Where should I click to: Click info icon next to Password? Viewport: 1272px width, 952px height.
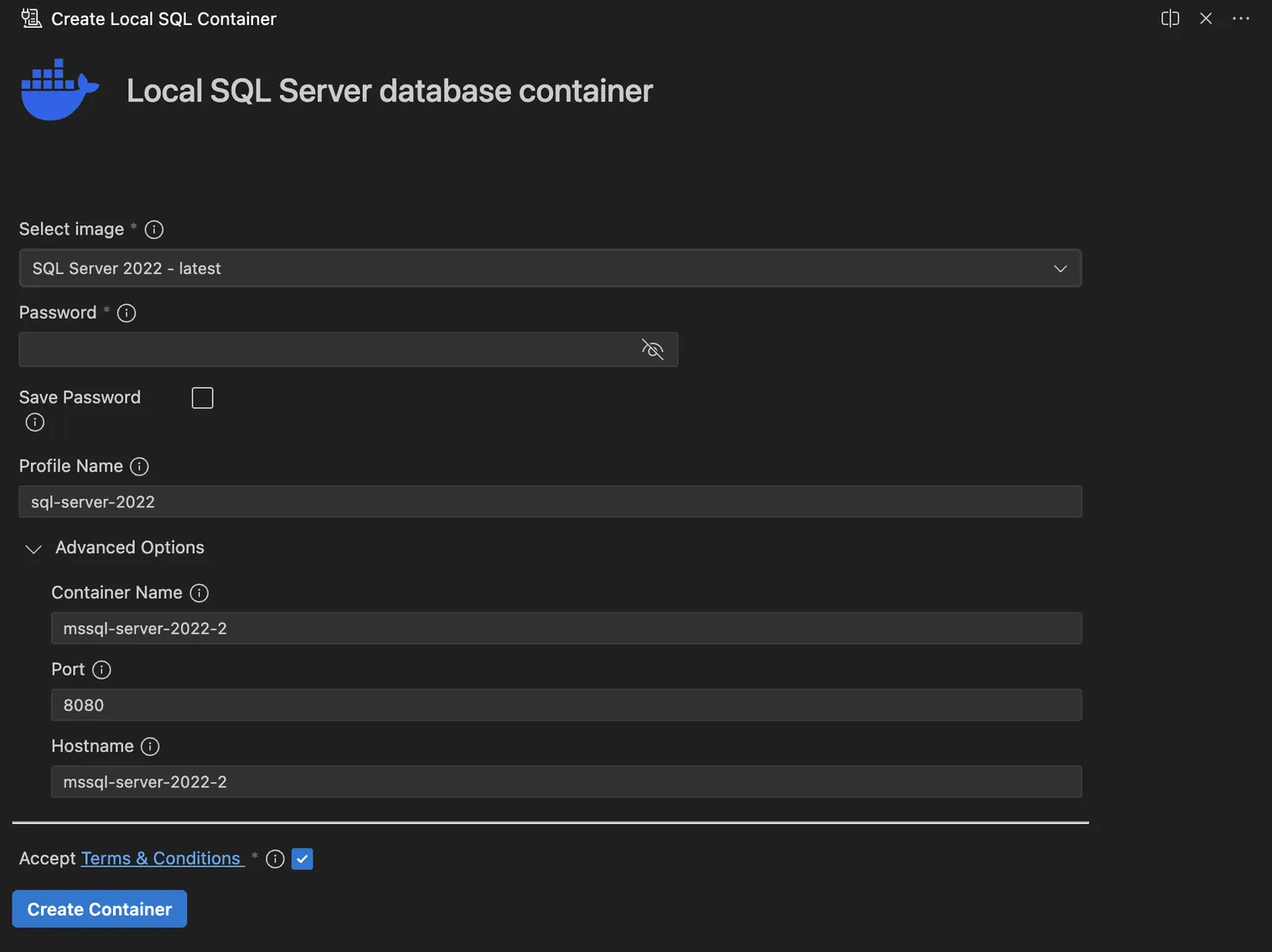pos(127,313)
